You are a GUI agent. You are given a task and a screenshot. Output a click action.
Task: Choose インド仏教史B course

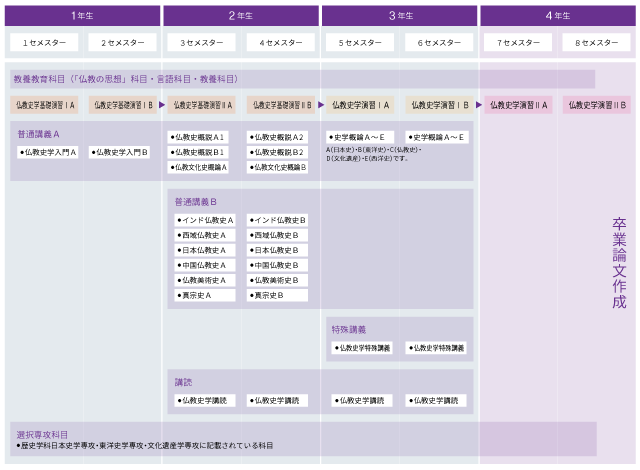point(277,220)
